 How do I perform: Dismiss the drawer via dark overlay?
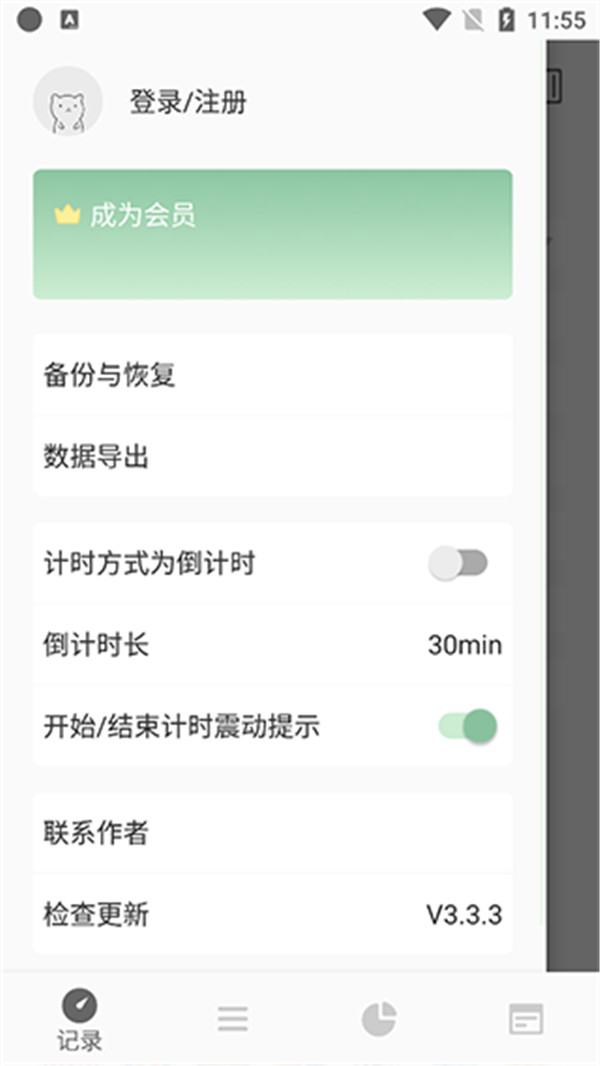[573, 505]
